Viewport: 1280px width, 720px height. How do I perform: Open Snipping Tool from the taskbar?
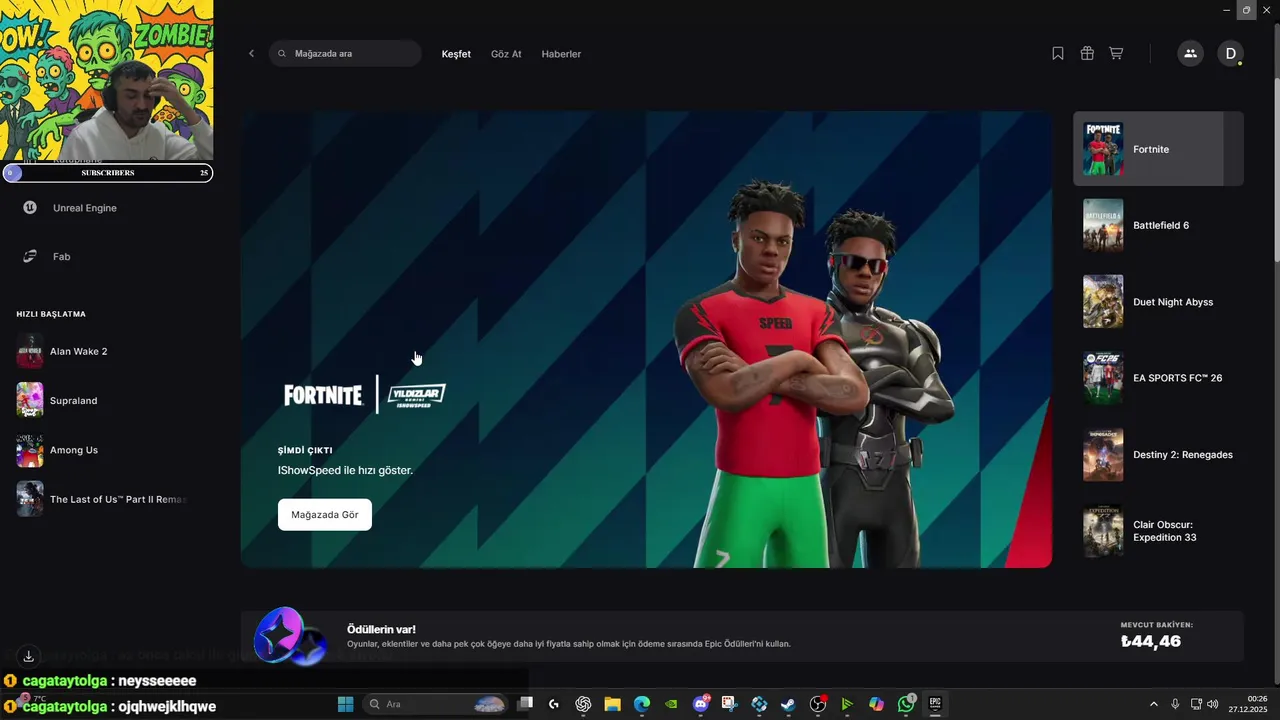[x=730, y=704]
